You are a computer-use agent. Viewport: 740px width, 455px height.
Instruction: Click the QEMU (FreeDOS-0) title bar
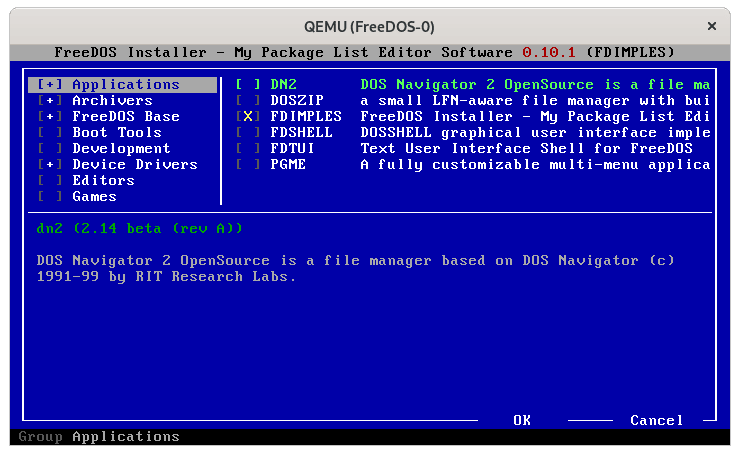pyautogui.click(x=369, y=24)
